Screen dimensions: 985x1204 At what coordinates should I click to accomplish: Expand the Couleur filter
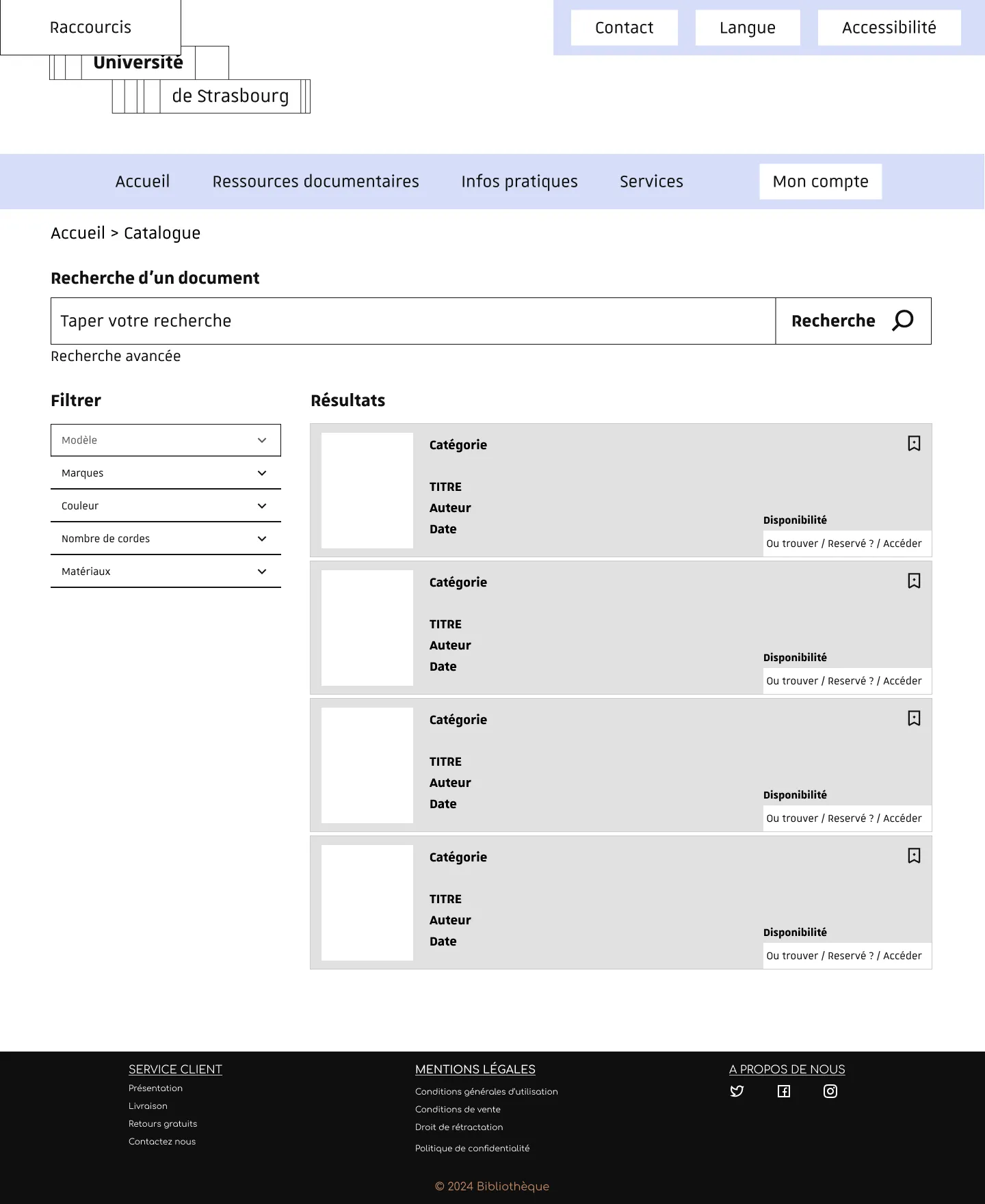point(166,506)
